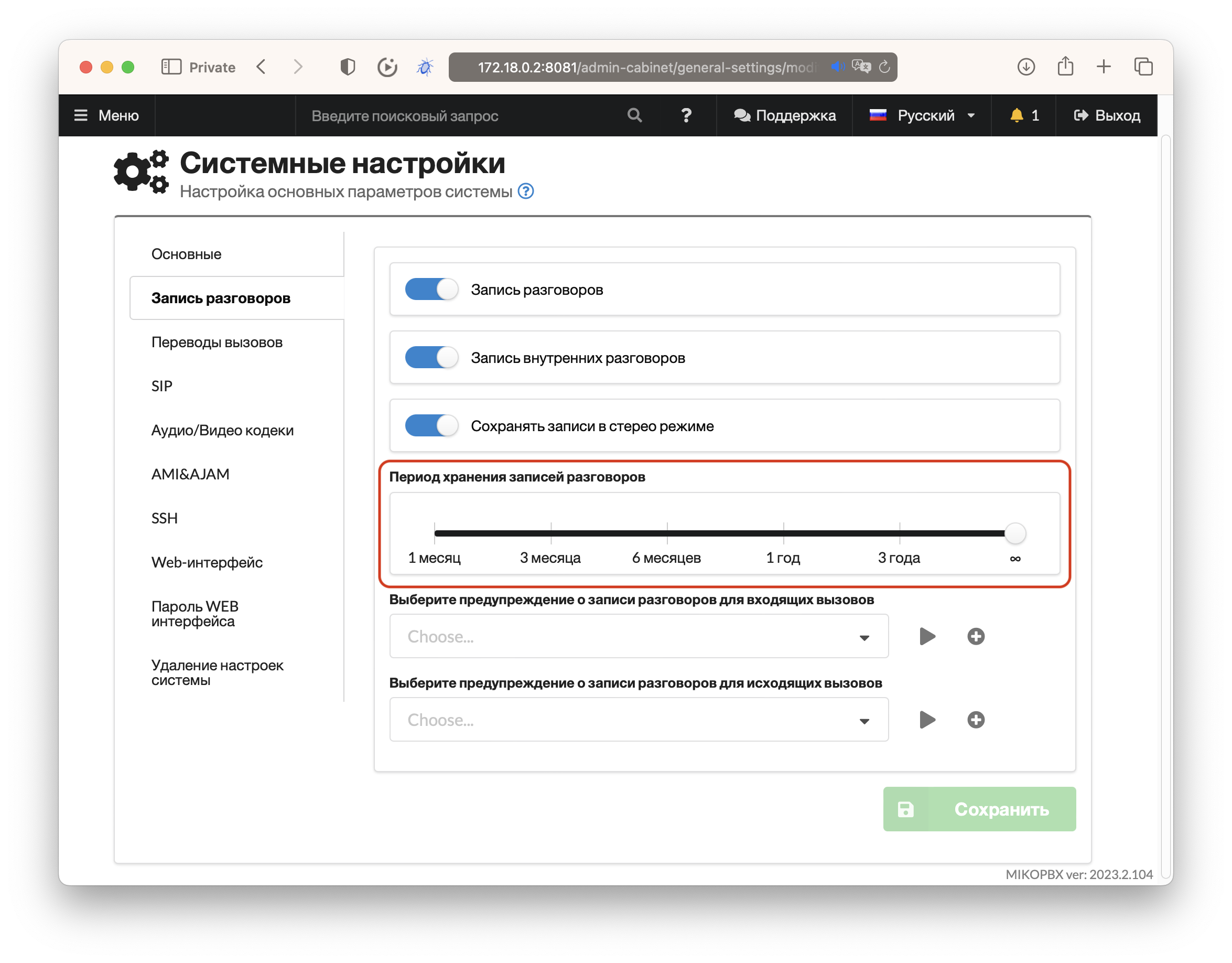Play outgoing calls warning sound
Viewport: 1232px width, 963px height.
[927, 720]
